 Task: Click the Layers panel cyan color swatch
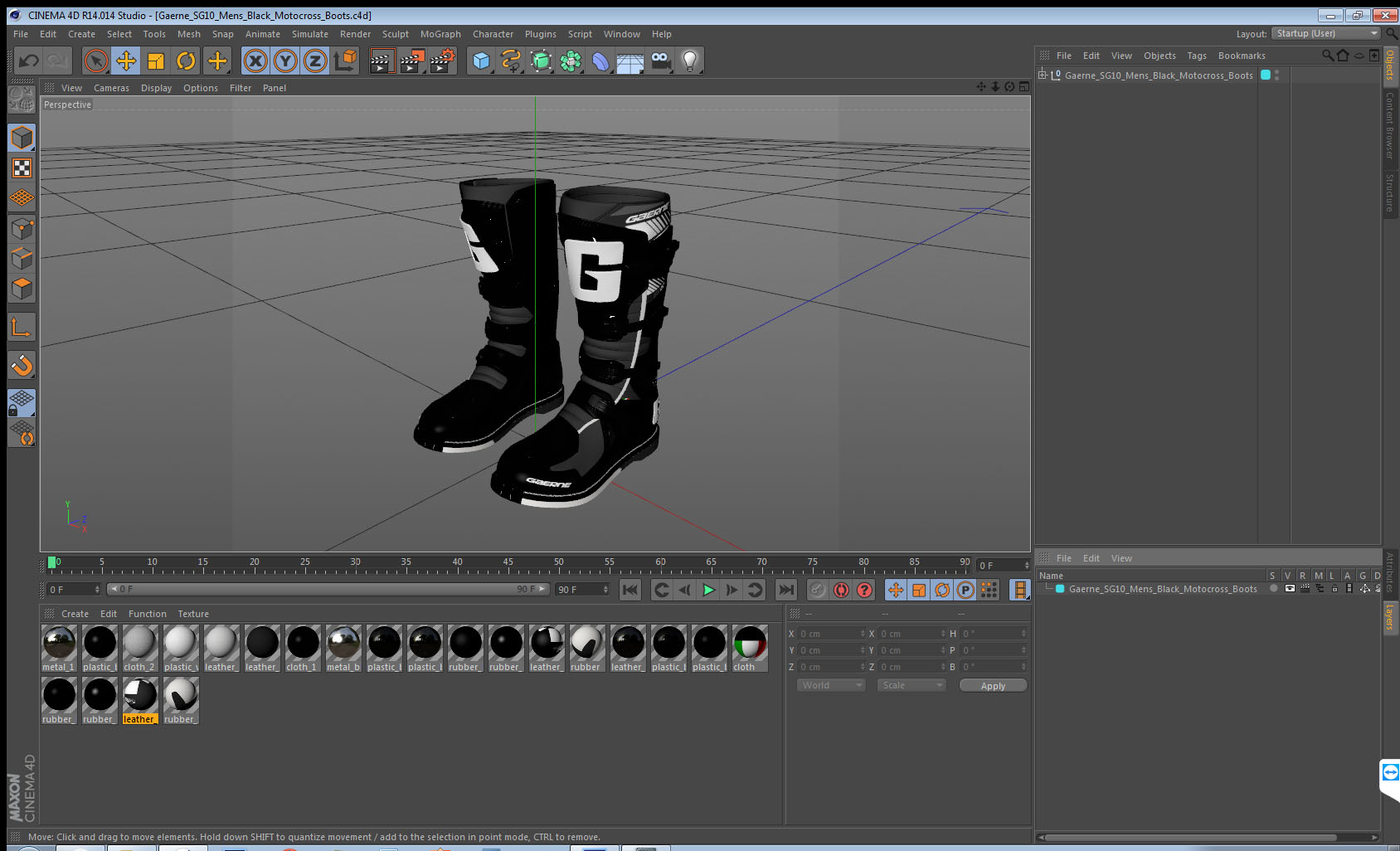[1060, 589]
